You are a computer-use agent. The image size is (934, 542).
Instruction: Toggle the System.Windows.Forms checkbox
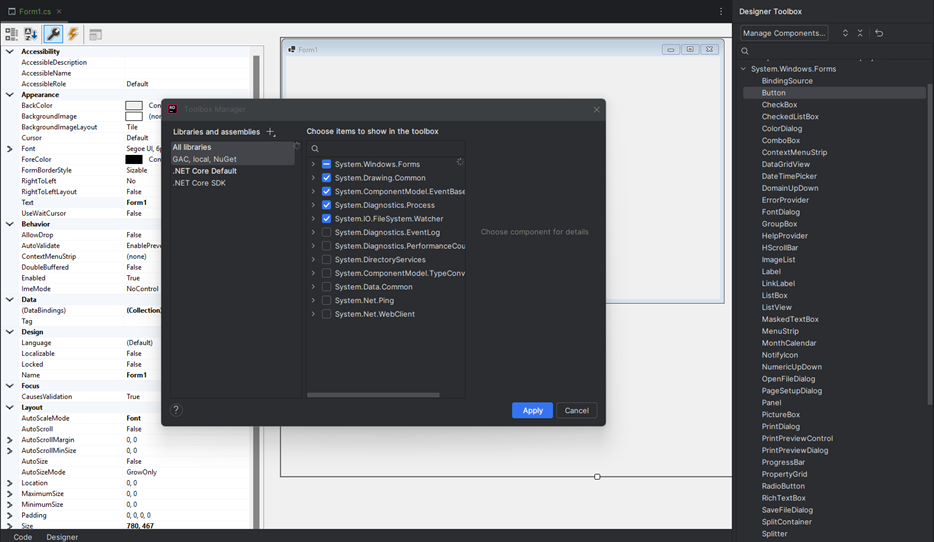326,164
